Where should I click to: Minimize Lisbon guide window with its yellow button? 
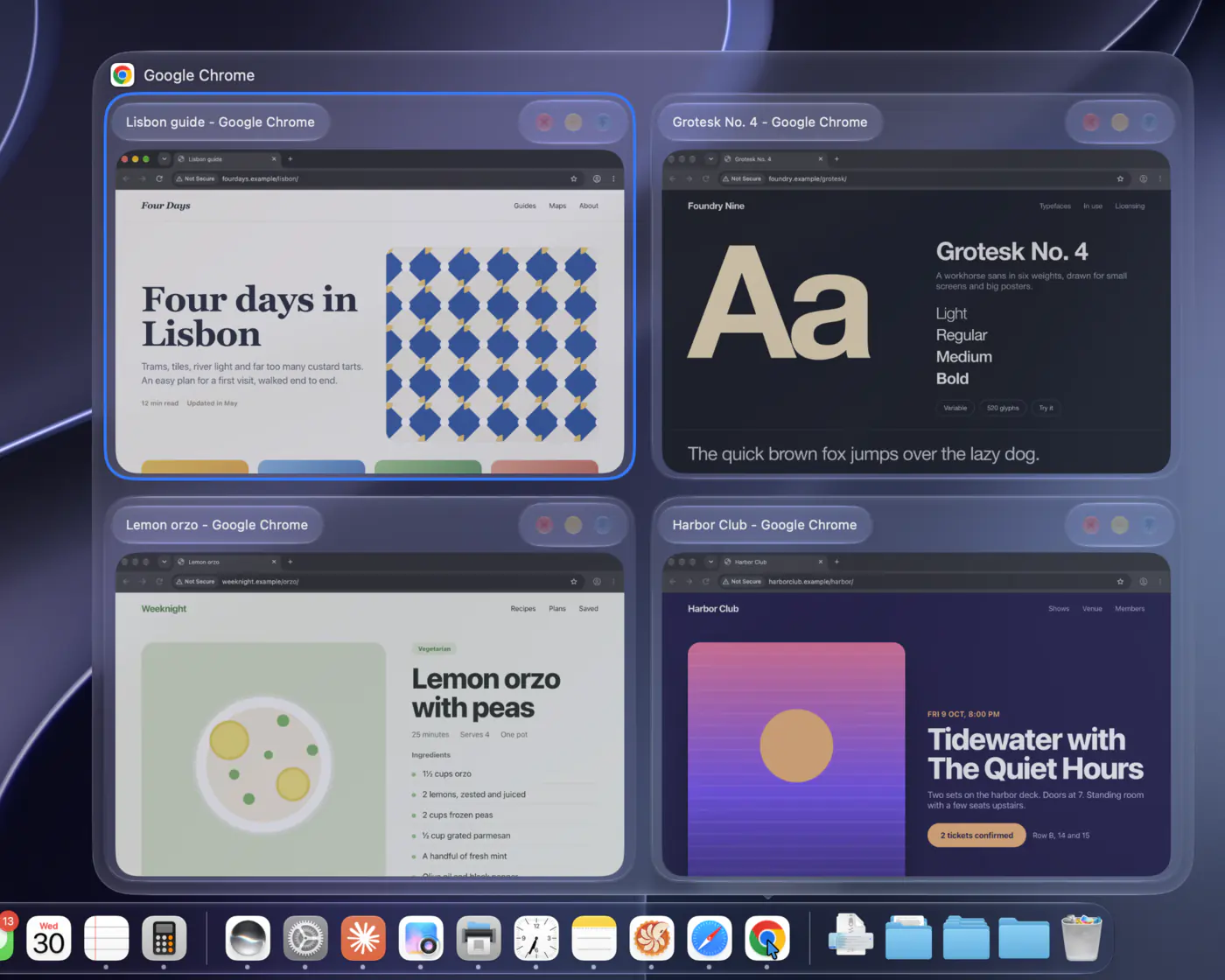pos(573,122)
